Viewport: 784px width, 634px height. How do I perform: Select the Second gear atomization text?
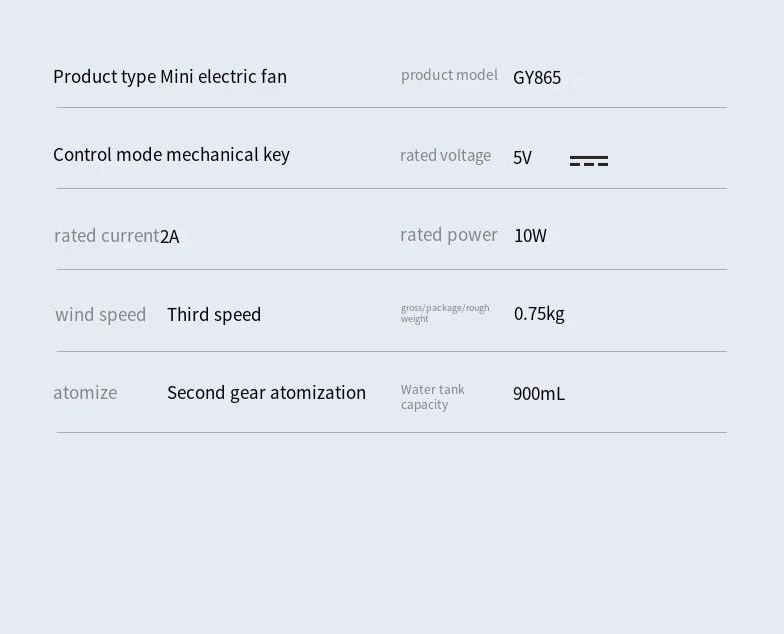[266, 393]
